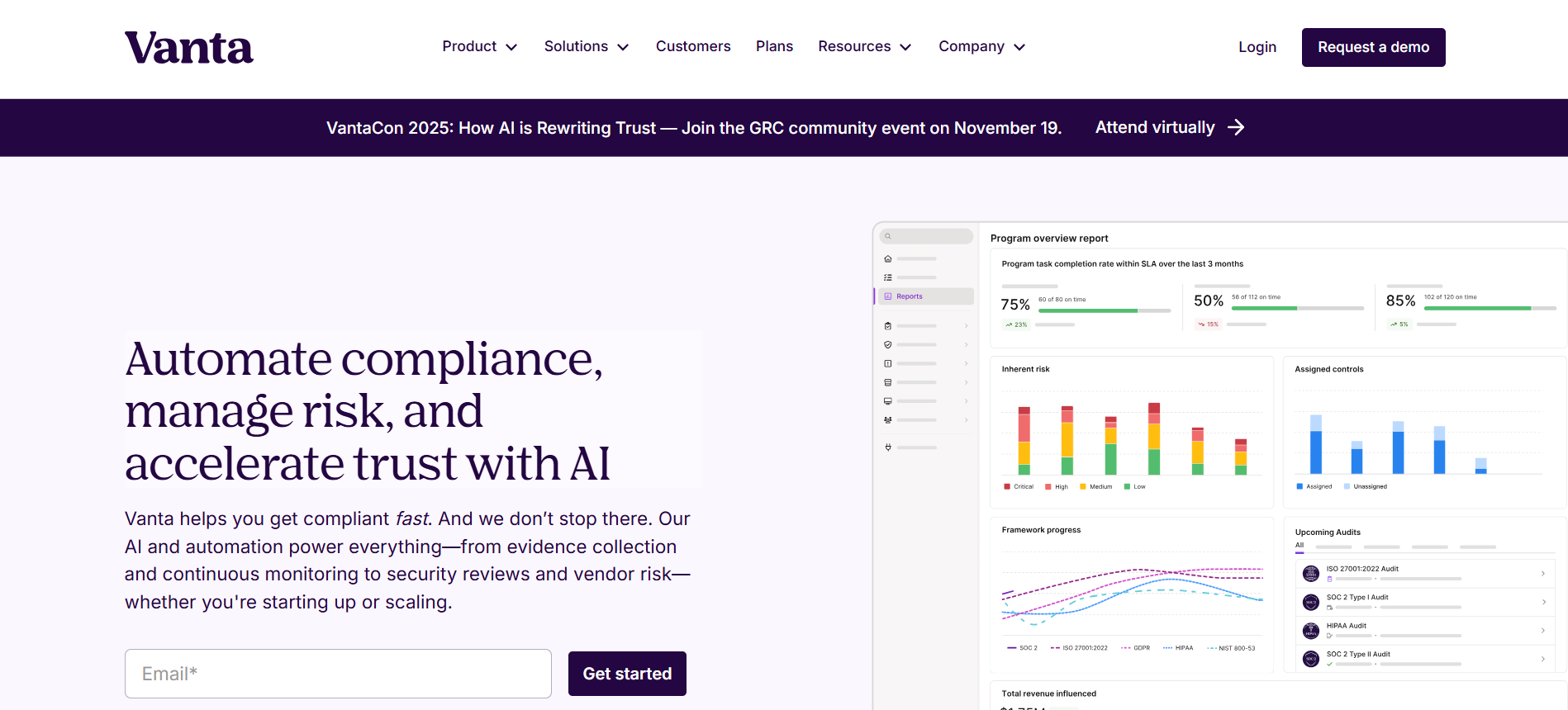Image resolution: width=1568 pixels, height=710 pixels.
Task: Open the Company dropdown menu
Action: 982,47
